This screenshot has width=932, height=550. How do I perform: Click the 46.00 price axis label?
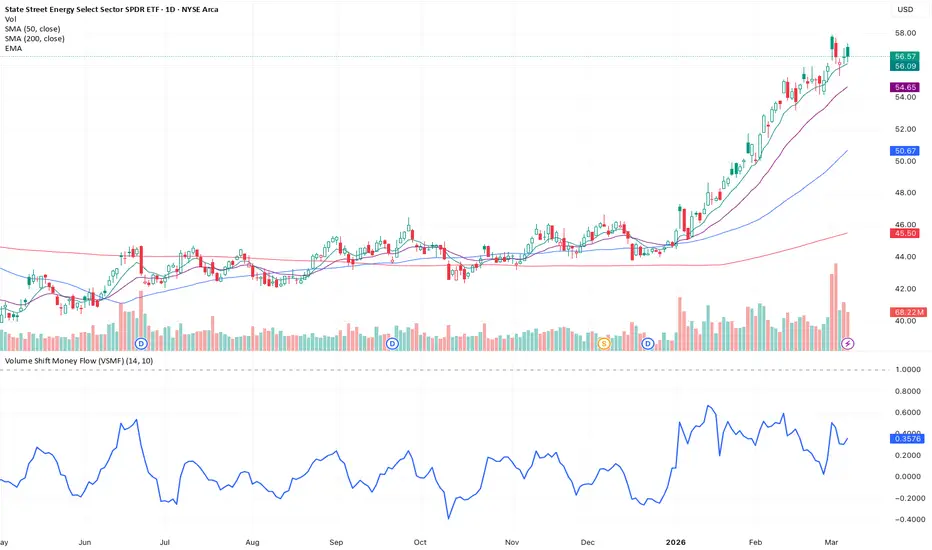point(905,225)
